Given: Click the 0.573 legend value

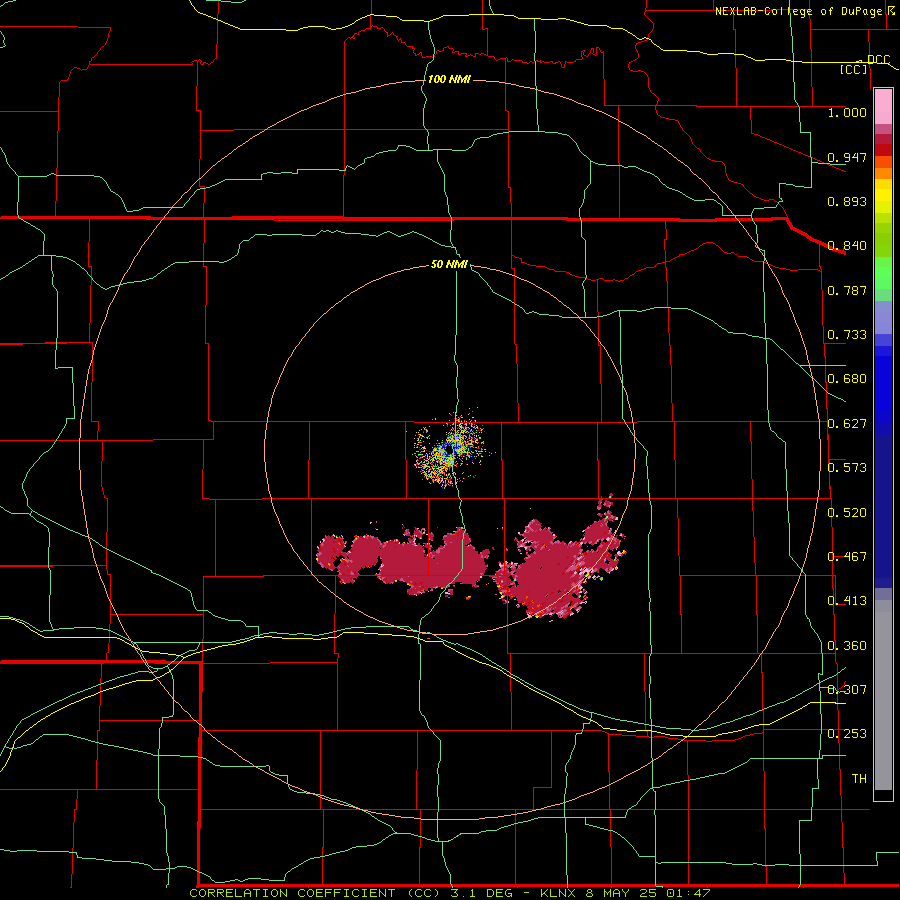Looking at the screenshot, I should 847,468.
